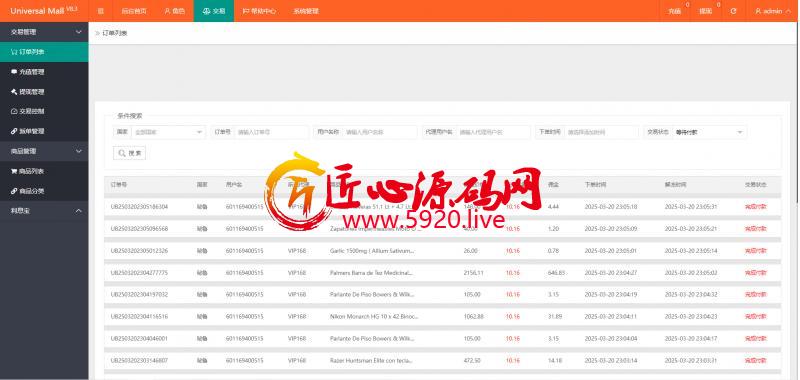Click the sidebar collapse icon in top bar

click(101, 11)
